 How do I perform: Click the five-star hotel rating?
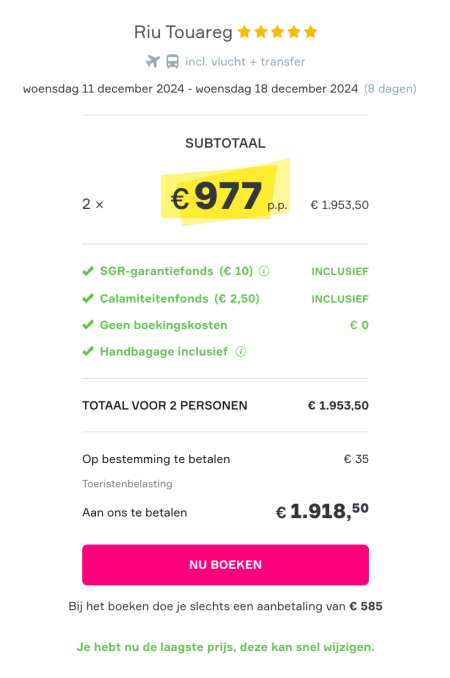point(278,32)
